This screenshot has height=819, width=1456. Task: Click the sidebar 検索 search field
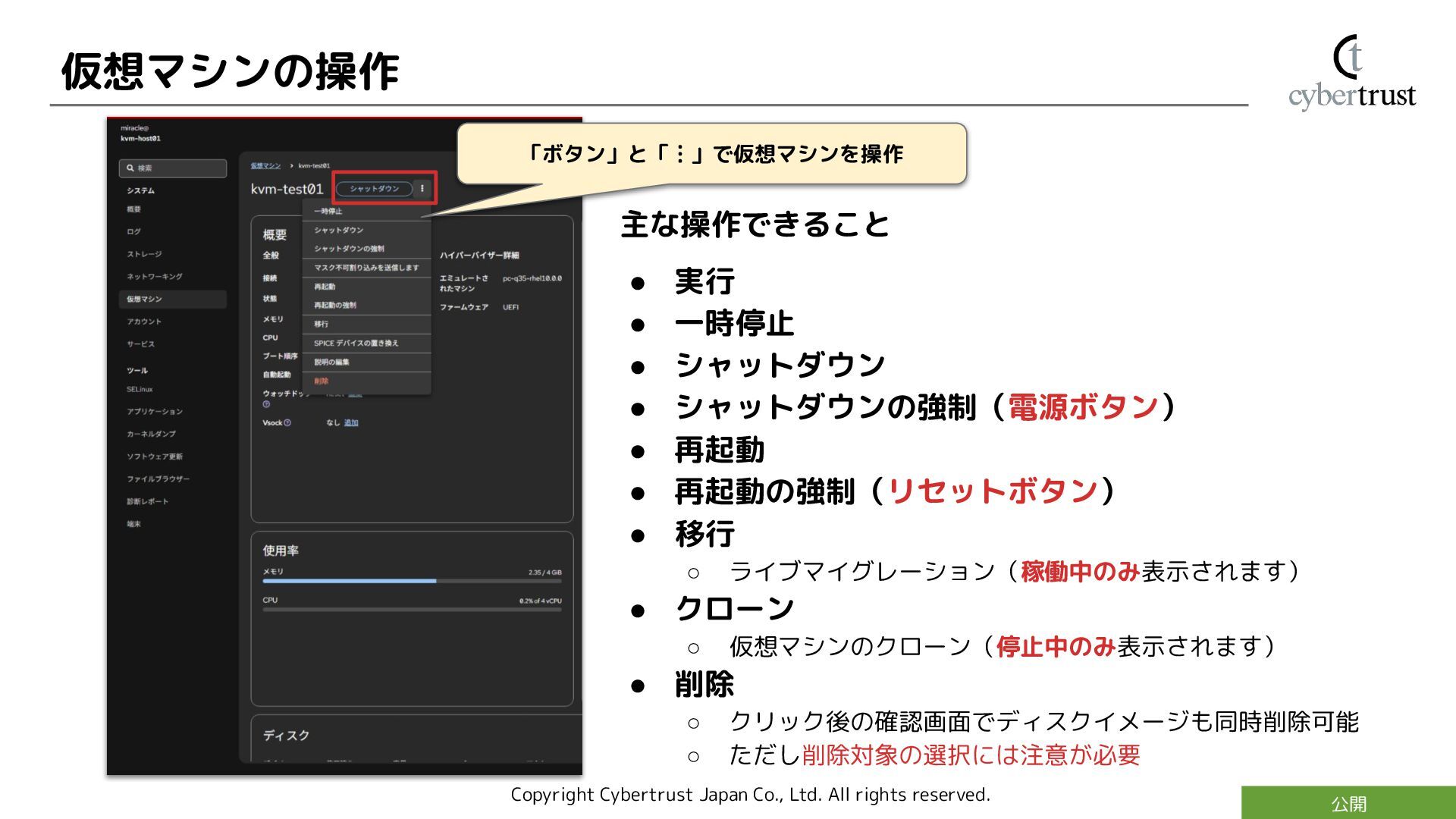[x=179, y=168]
